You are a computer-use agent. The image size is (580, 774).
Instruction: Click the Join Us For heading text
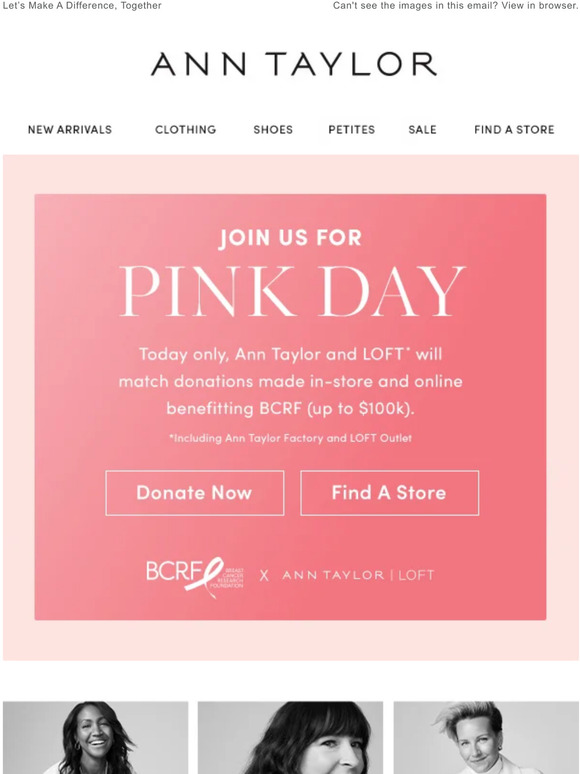click(x=290, y=237)
